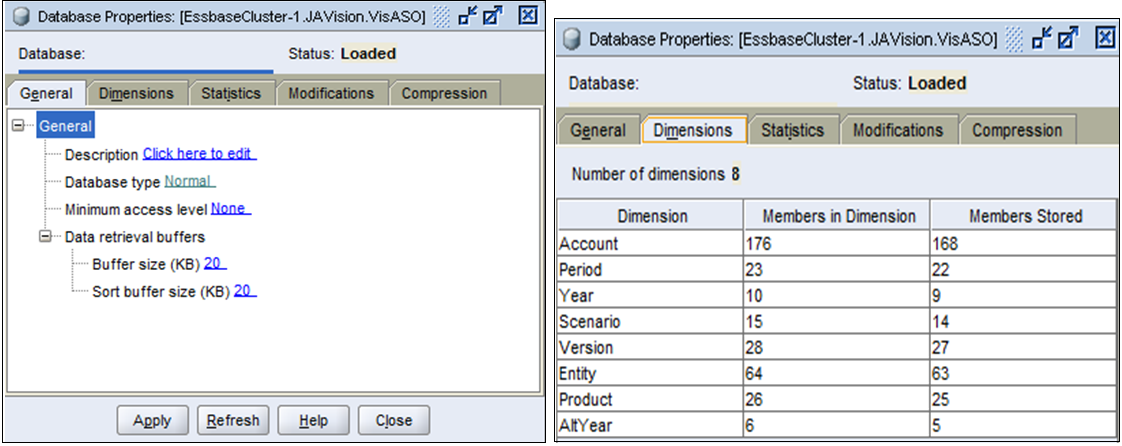The height and width of the screenshot is (446, 1122).
Task: Minimize the window containing the Apply button
Action: point(467,15)
